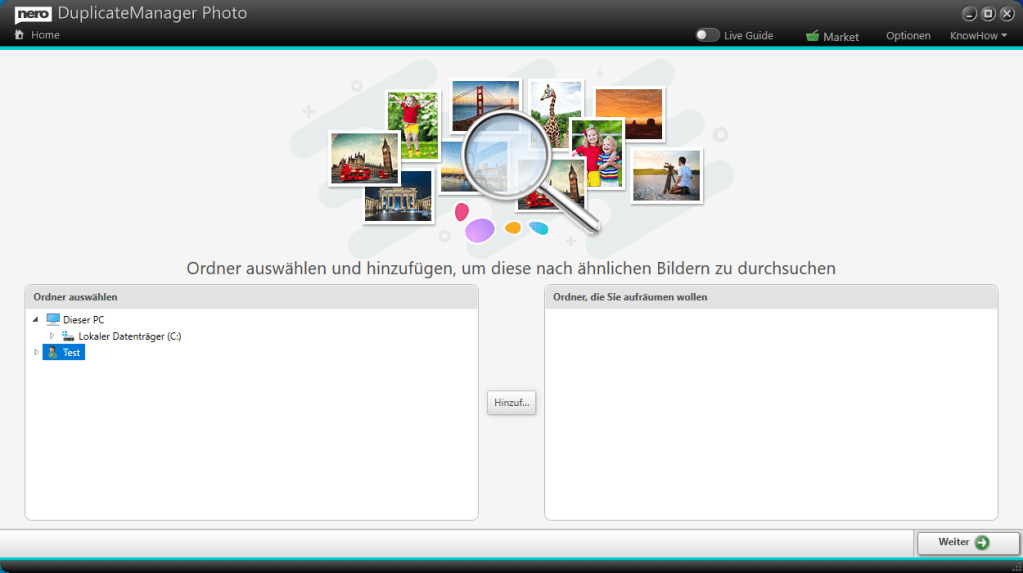This screenshot has width=1023, height=573.
Task: Maximize the window using title bar button
Action: 987,13
